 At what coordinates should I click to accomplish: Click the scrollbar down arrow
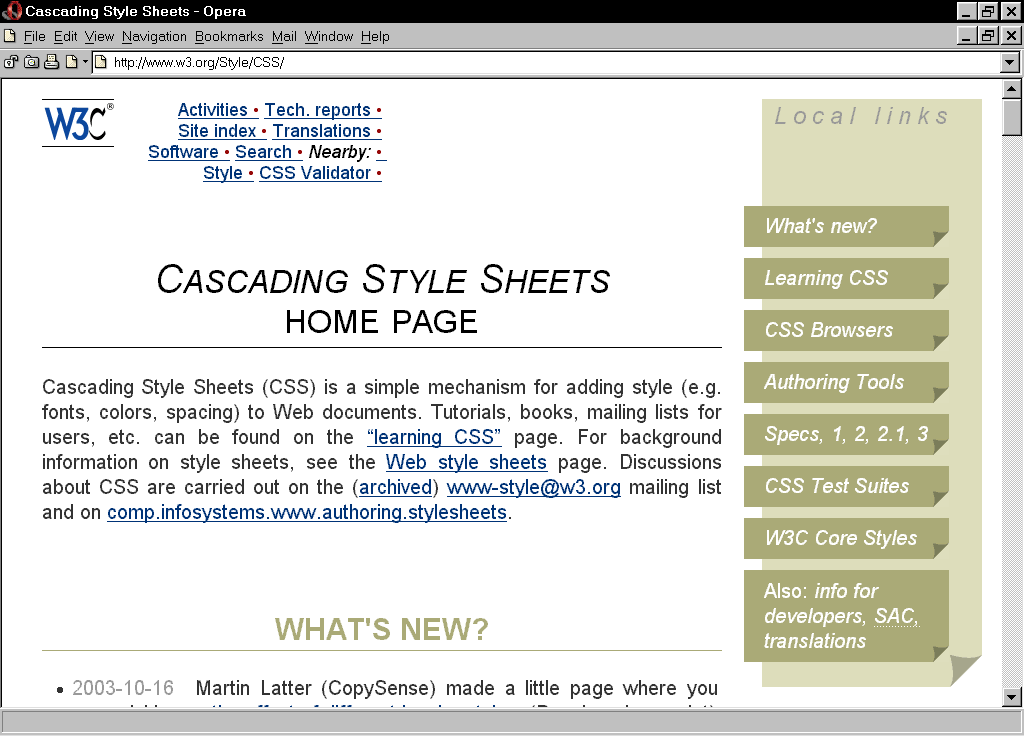pyautogui.click(x=1011, y=697)
